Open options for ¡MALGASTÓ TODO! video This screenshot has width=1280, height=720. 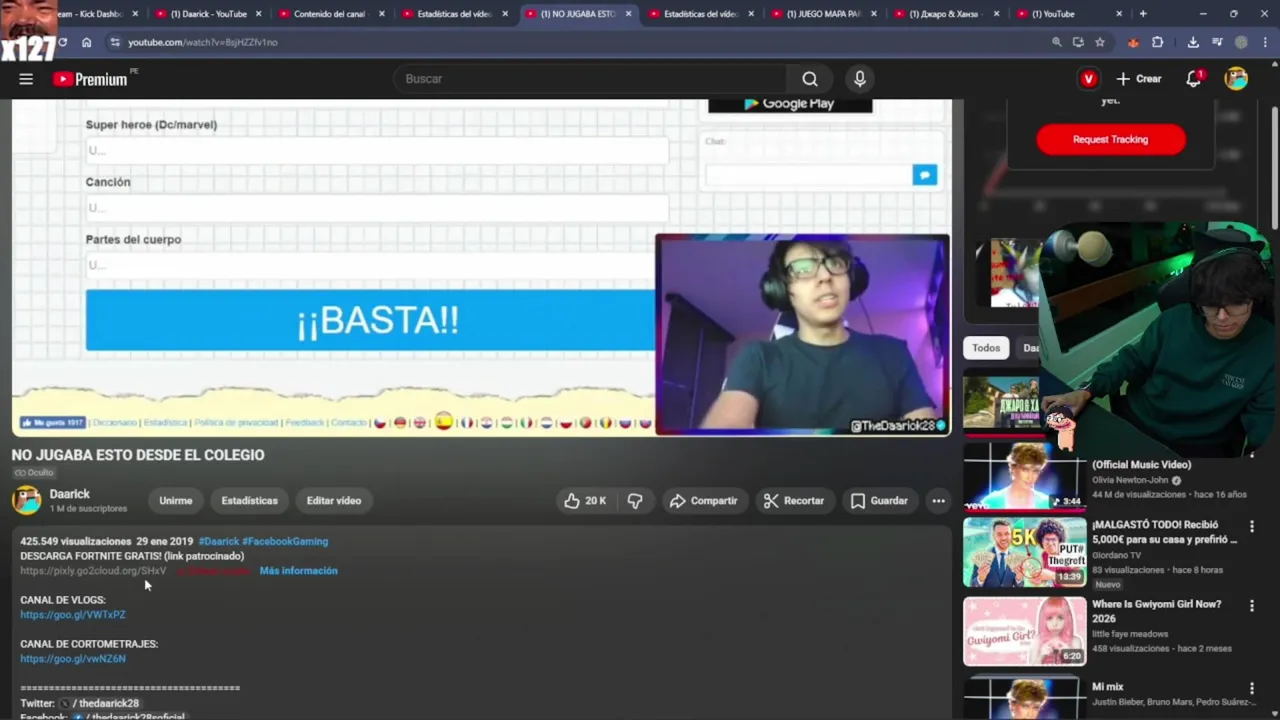[x=1251, y=526]
